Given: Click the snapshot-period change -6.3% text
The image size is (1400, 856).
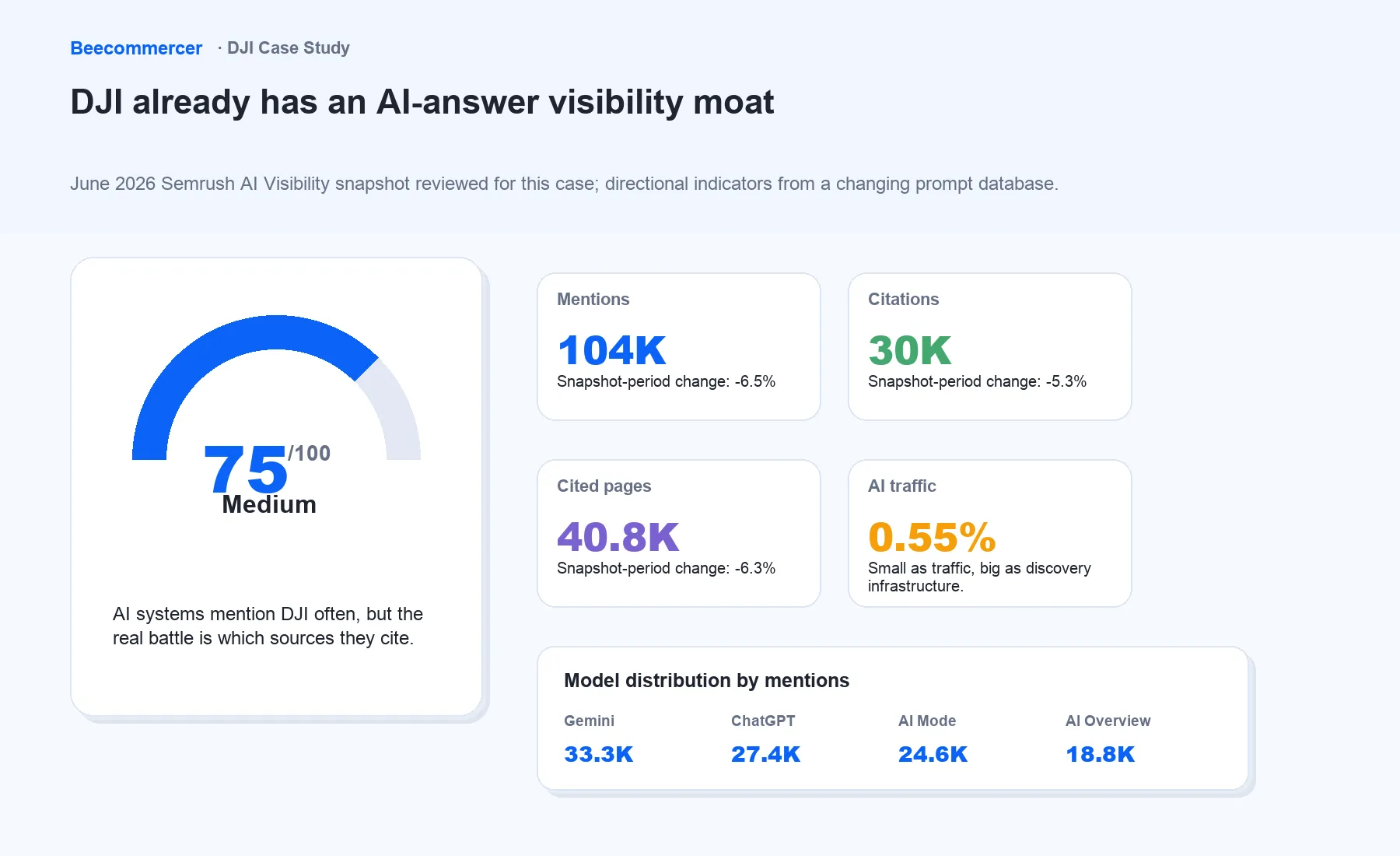Looking at the screenshot, I should click(666, 568).
